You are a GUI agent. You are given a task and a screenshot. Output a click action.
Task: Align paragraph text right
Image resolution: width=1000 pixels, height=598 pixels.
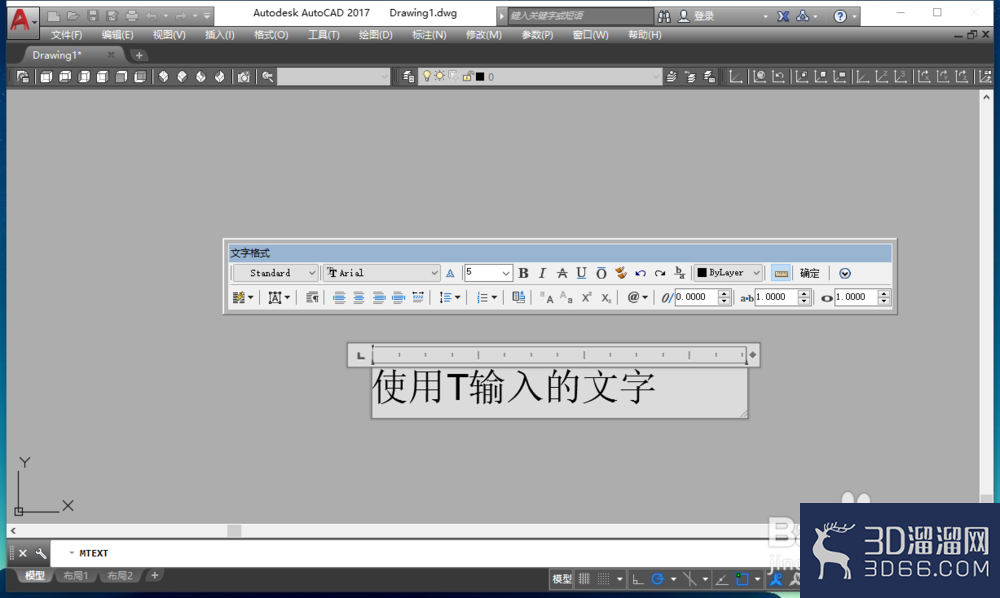tap(379, 297)
